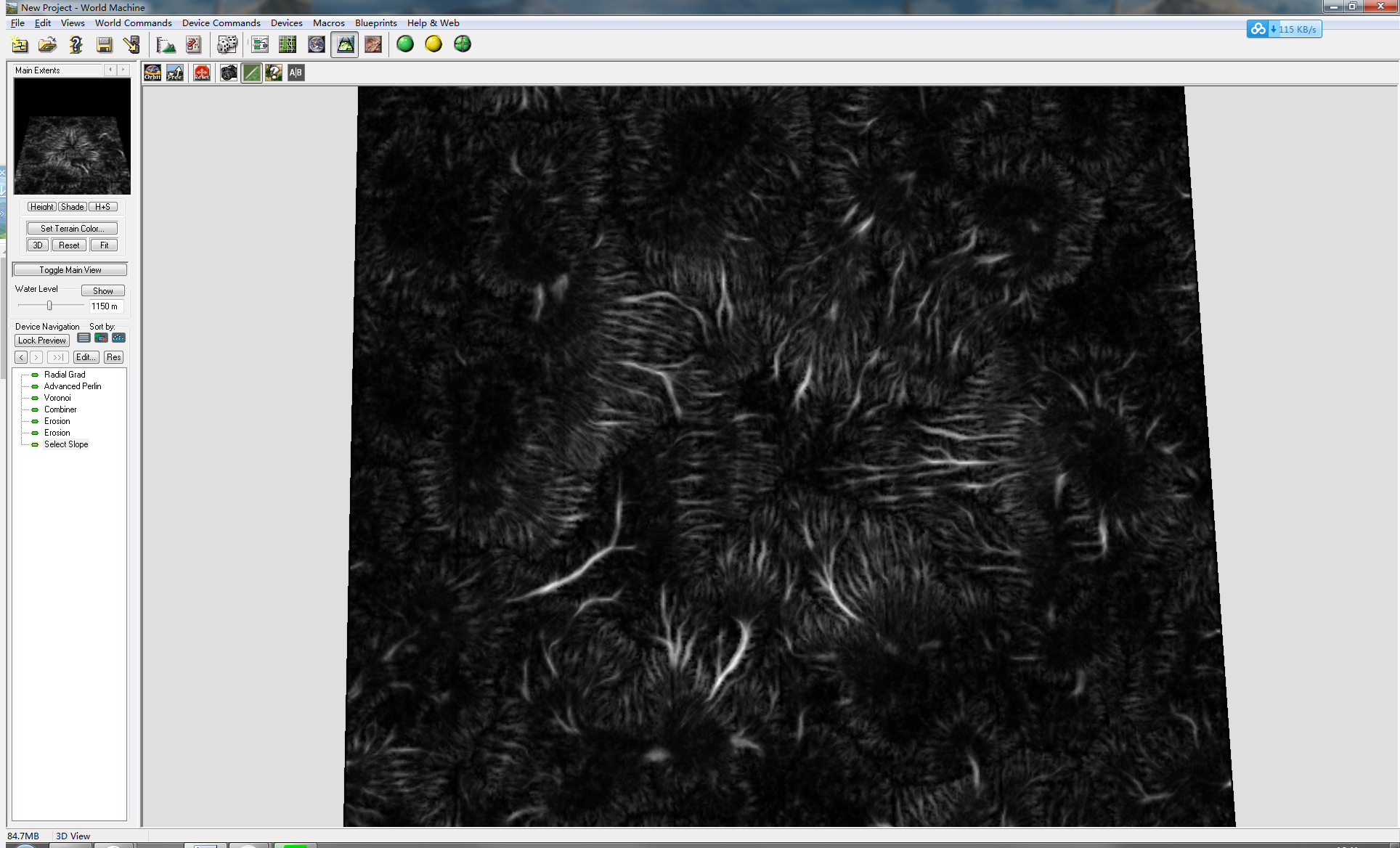Switch to Free camera mode icon
Viewport: 1400px width, 848px height.
175,73
